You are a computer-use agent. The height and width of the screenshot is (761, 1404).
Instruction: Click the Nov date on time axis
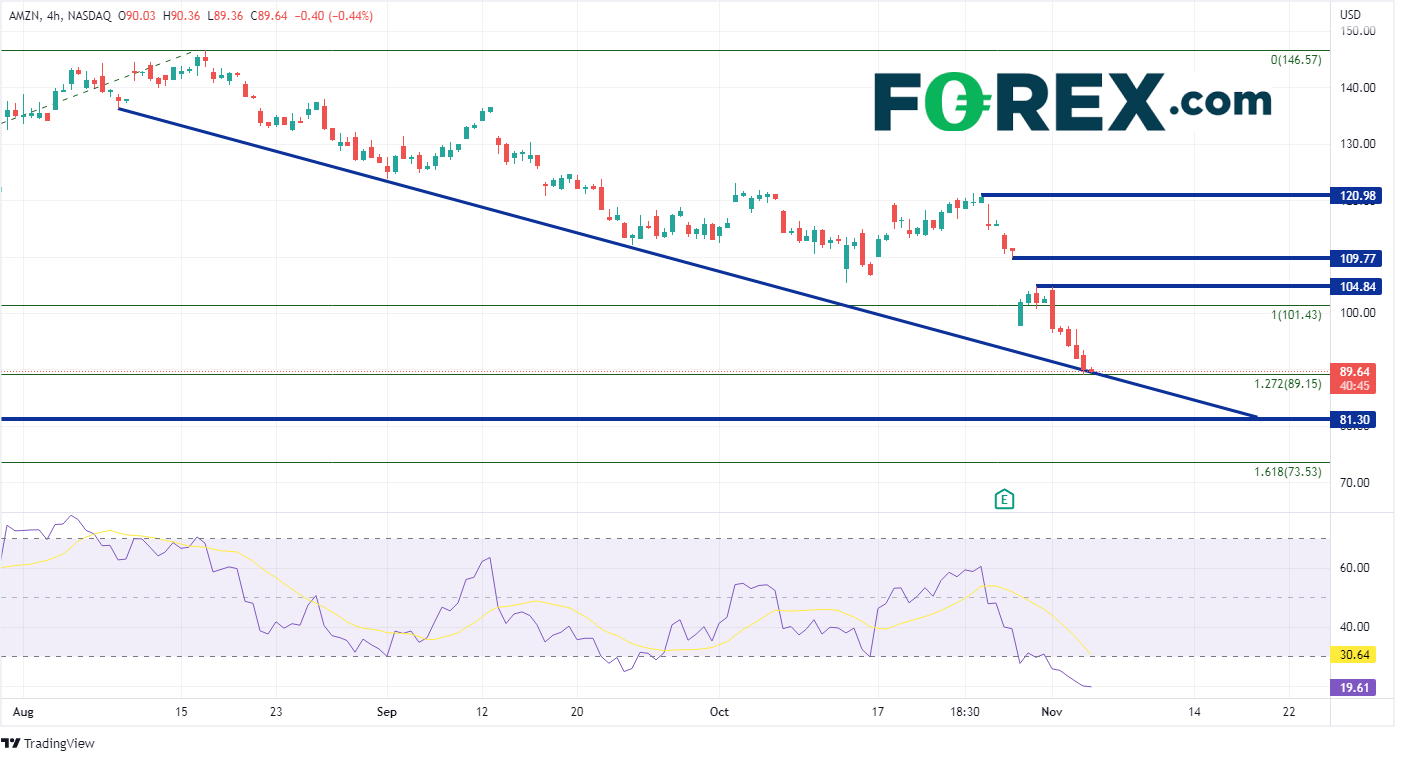(1051, 712)
